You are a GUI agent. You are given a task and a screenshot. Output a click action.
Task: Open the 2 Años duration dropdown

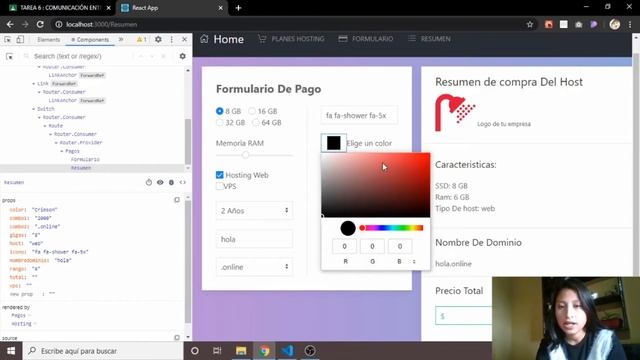[254, 211]
